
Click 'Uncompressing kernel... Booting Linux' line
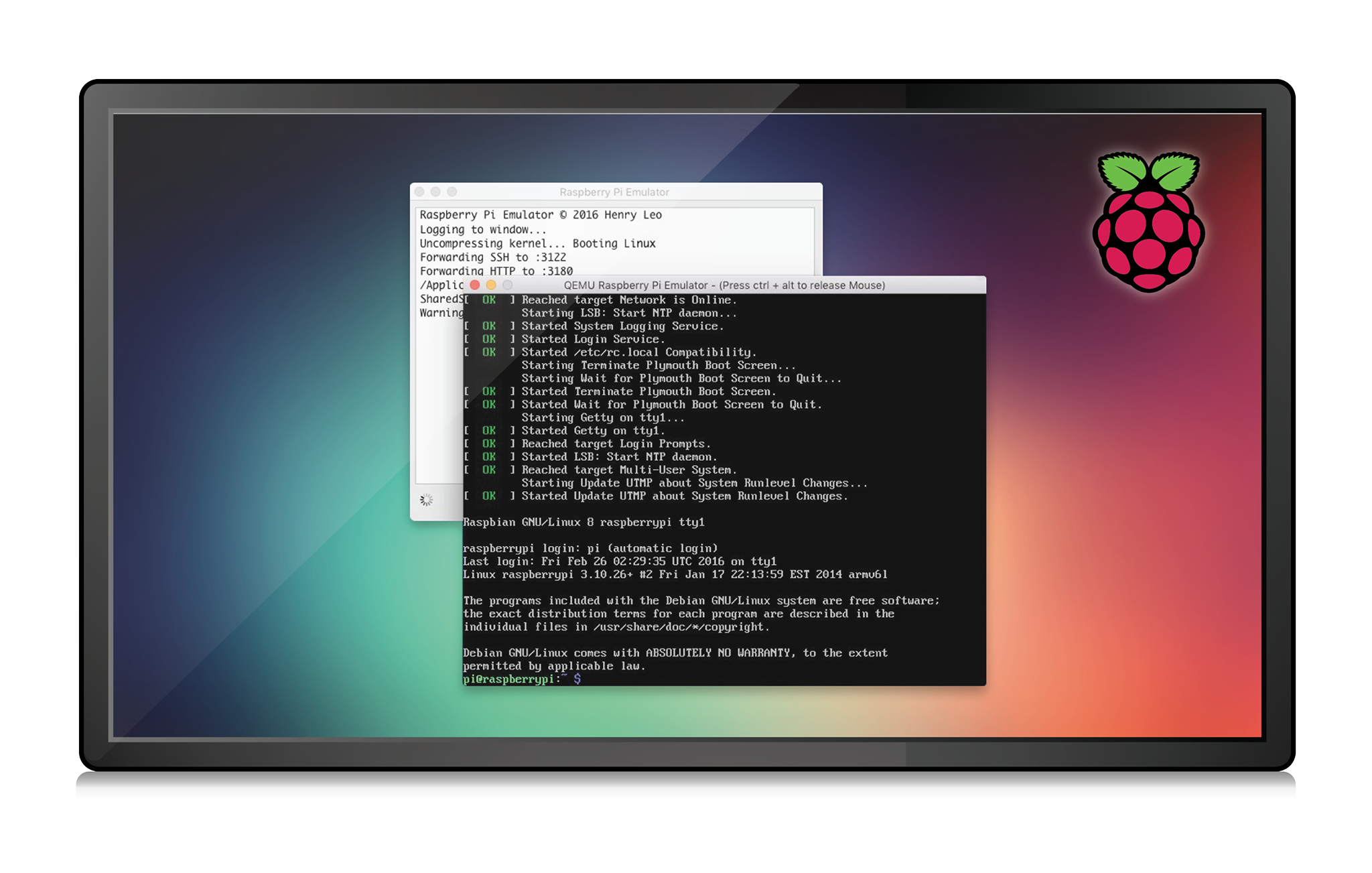coord(537,244)
